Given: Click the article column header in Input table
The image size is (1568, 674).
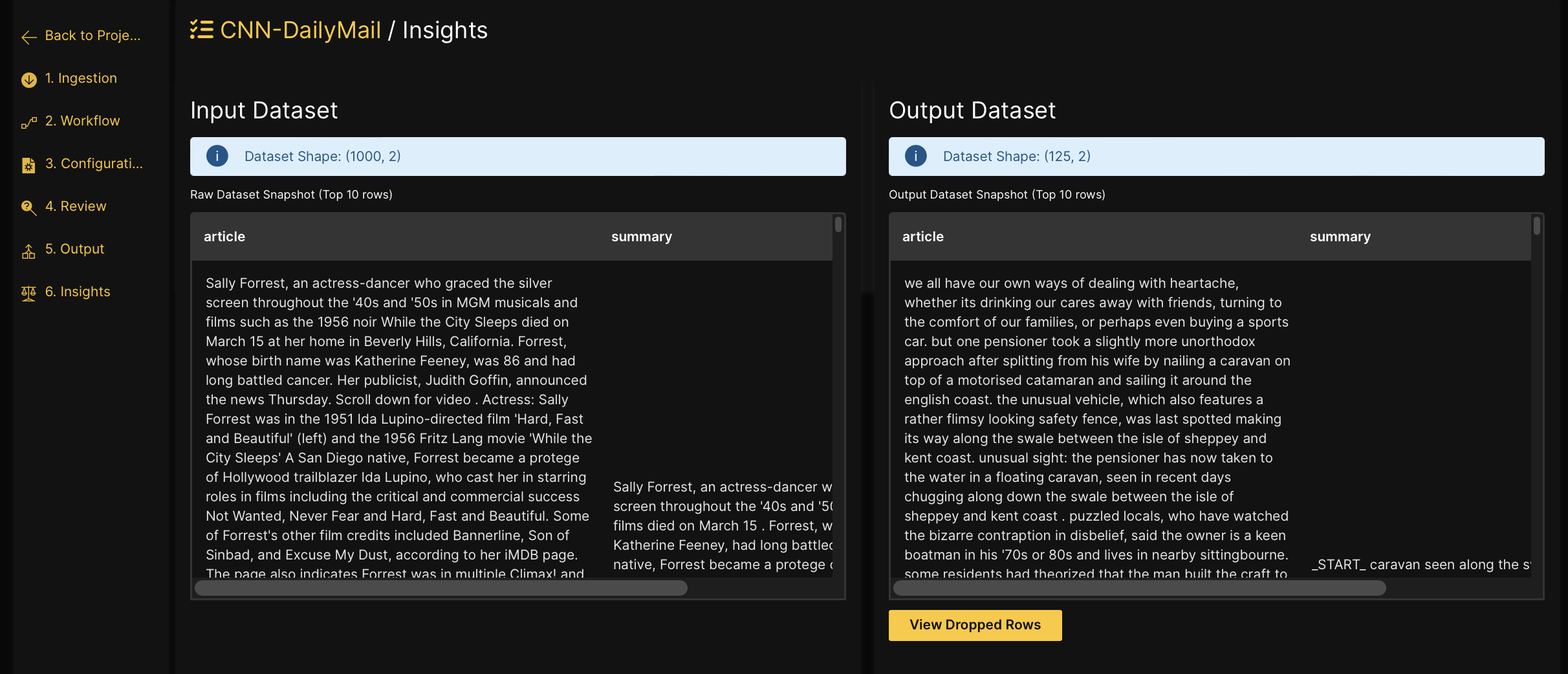Looking at the screenshot, I should click(x=224, y=236).
